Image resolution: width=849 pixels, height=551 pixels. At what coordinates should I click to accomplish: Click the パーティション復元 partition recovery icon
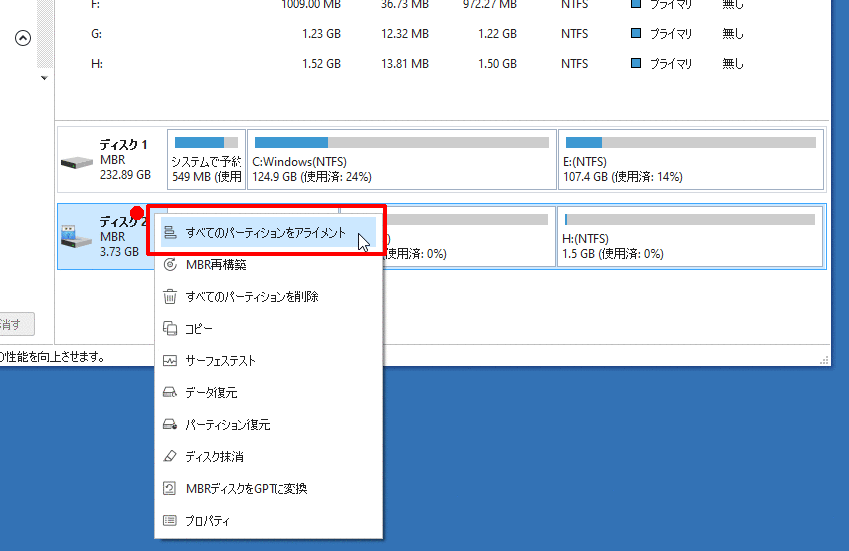click(x=170, y=425)
